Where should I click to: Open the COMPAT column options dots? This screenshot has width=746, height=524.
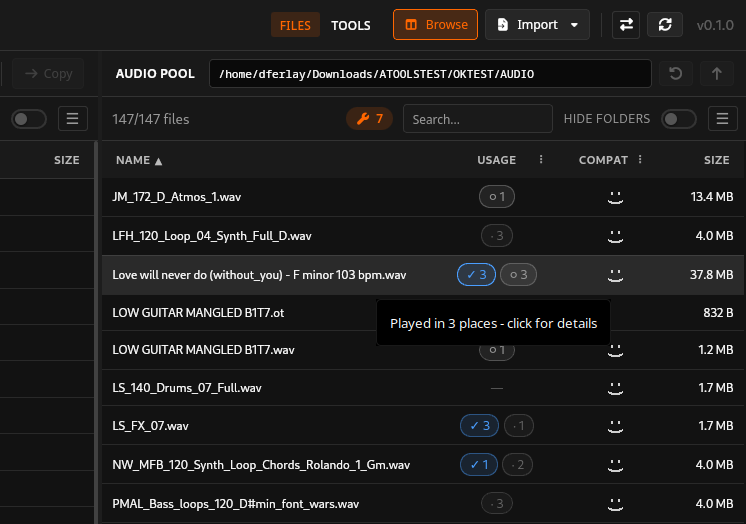(x=640, y=159)
